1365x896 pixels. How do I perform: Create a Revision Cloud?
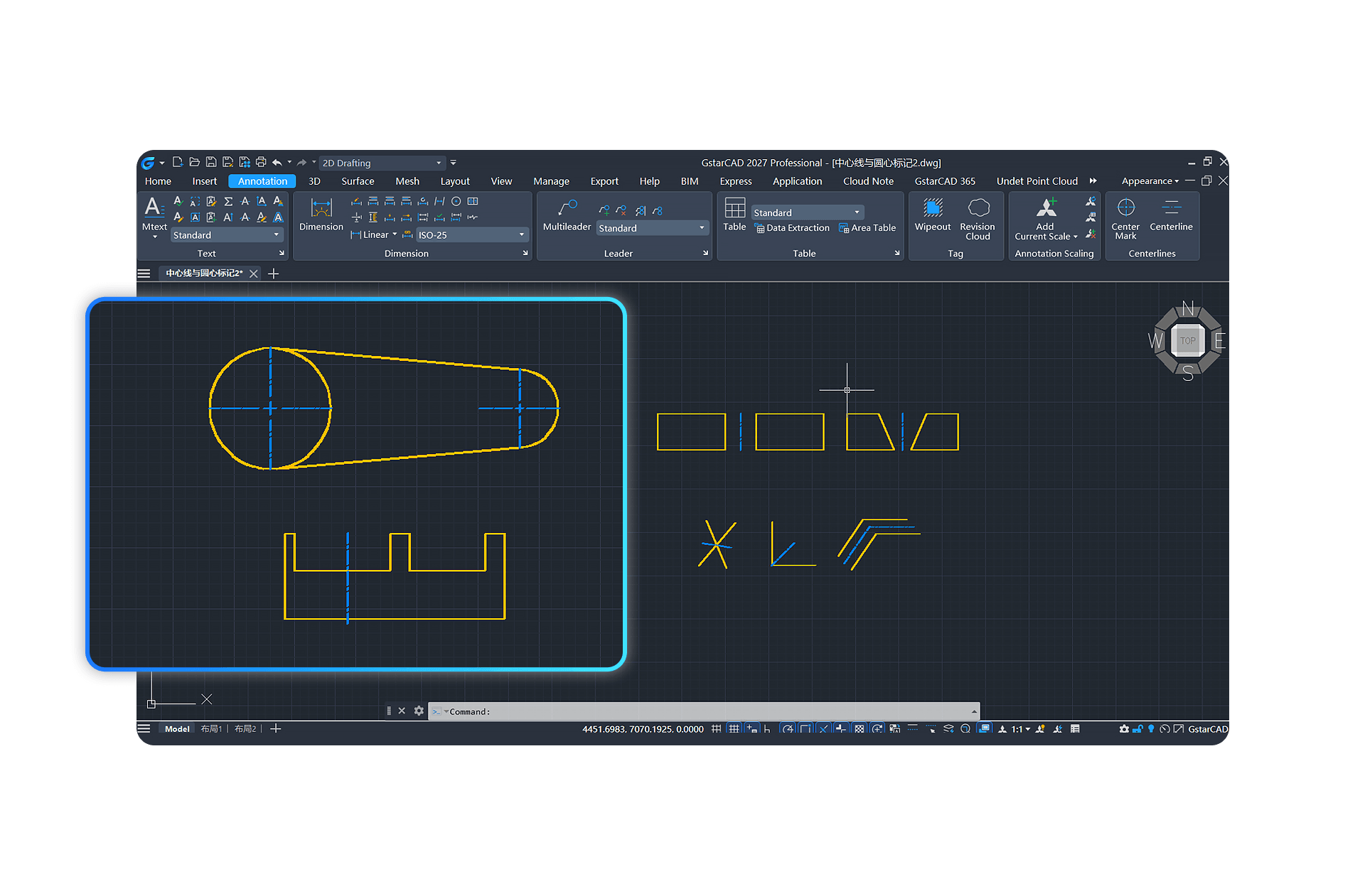tap(978, 219)
